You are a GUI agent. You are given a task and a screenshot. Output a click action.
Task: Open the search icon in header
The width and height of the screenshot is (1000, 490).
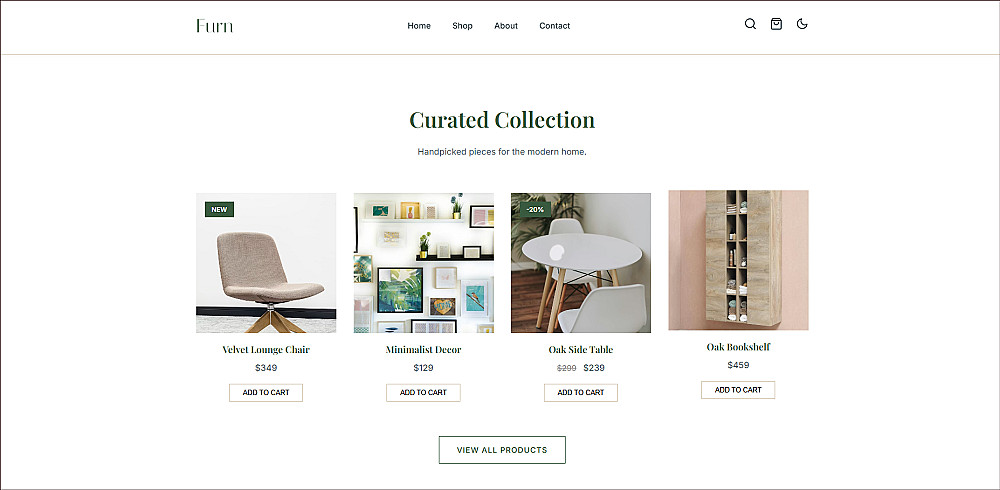pos(750,24)
